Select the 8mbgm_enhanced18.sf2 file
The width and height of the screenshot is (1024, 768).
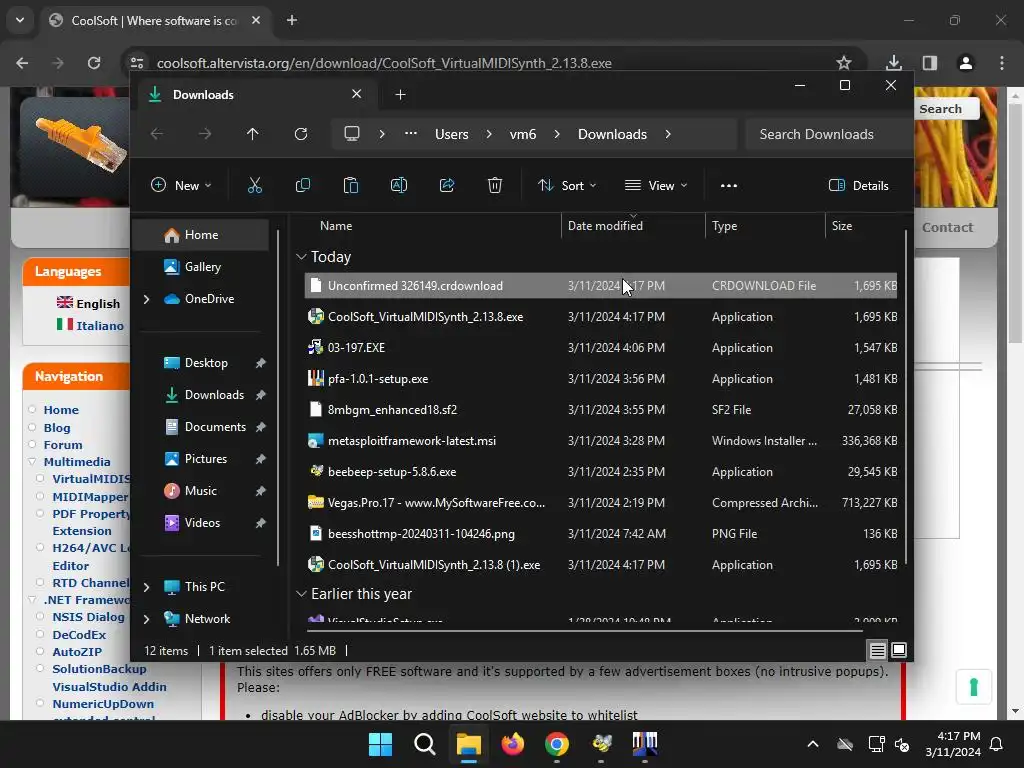tap(601, 409)
